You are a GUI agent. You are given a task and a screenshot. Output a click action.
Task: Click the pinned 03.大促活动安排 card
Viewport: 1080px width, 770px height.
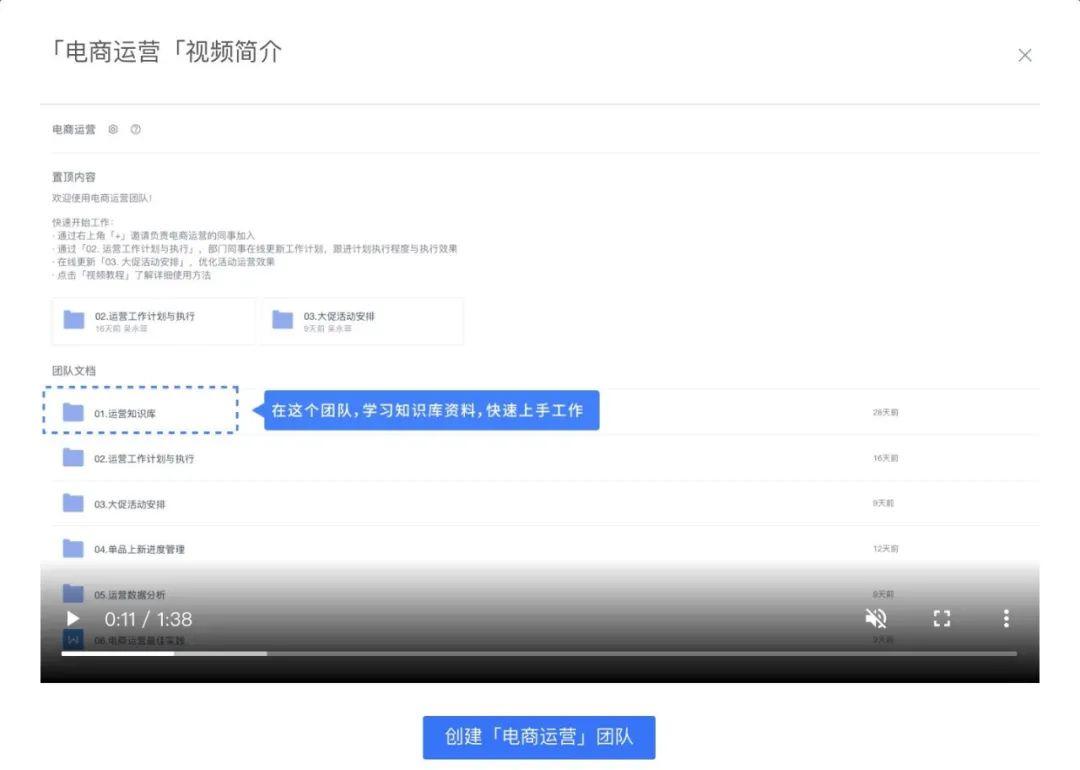click(x=362, y=322)
